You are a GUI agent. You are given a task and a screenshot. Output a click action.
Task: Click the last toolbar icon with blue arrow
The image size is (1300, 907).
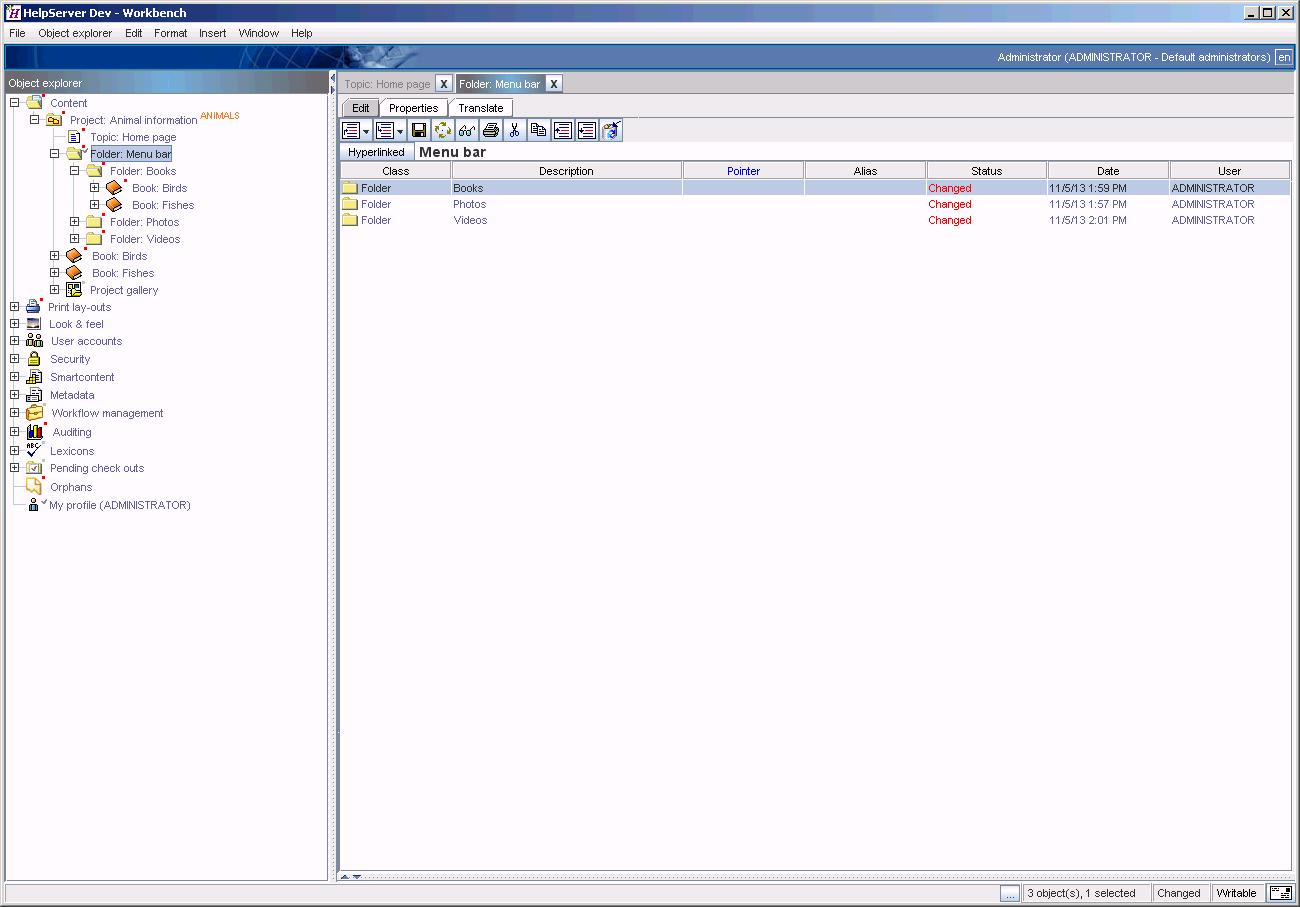611,130
